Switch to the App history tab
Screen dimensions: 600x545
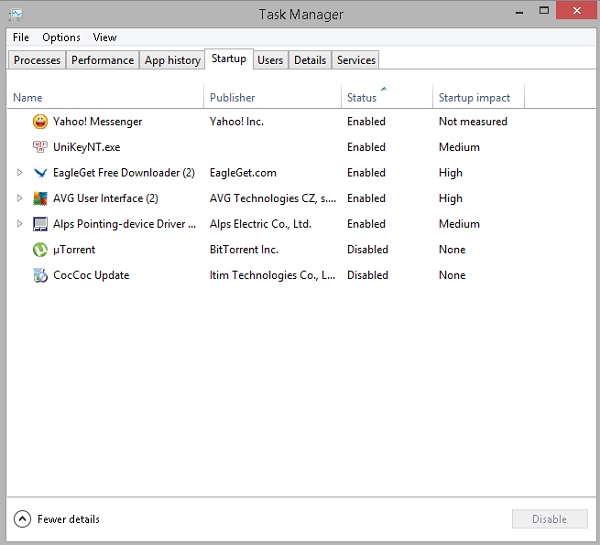coord(172,60)
